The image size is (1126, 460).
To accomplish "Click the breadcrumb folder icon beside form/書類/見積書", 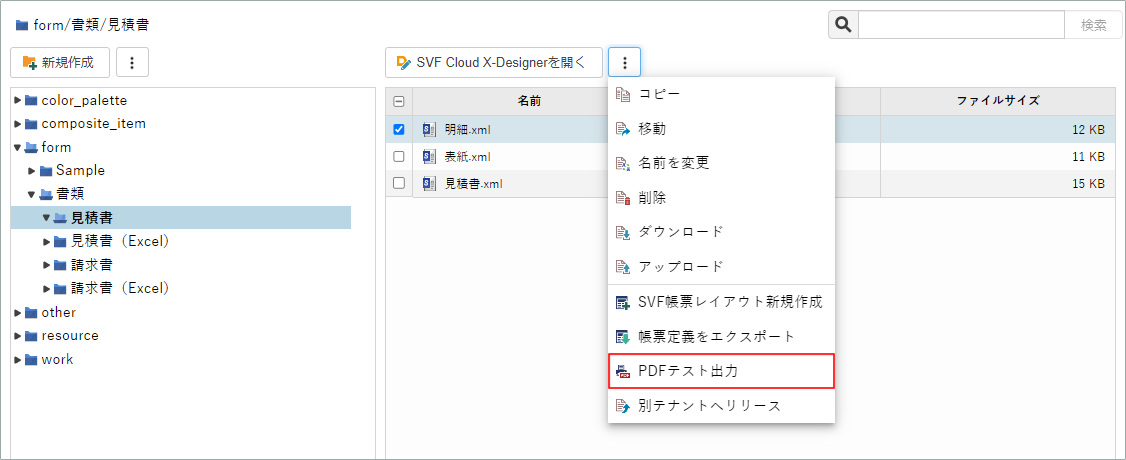I will pyautogui.click(x=22, y=25).
